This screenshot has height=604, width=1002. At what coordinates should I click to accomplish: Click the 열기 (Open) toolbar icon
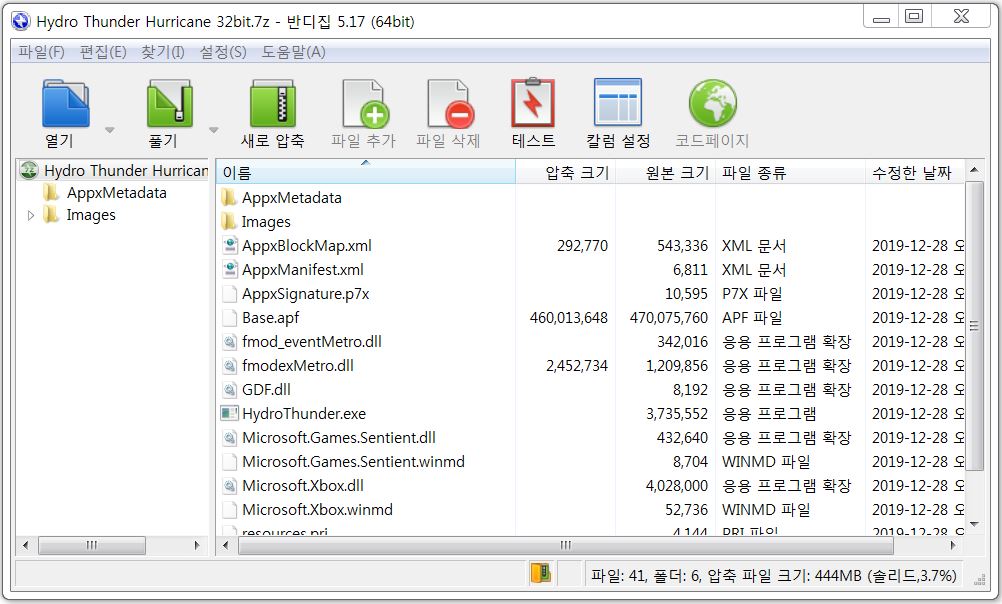coord(66,103)
